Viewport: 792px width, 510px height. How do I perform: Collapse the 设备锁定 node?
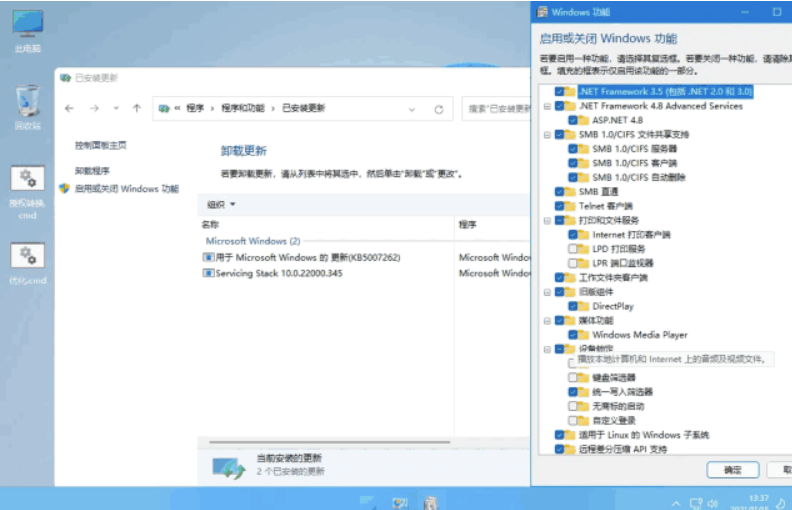pyautogui.click(x=547, y=349)
